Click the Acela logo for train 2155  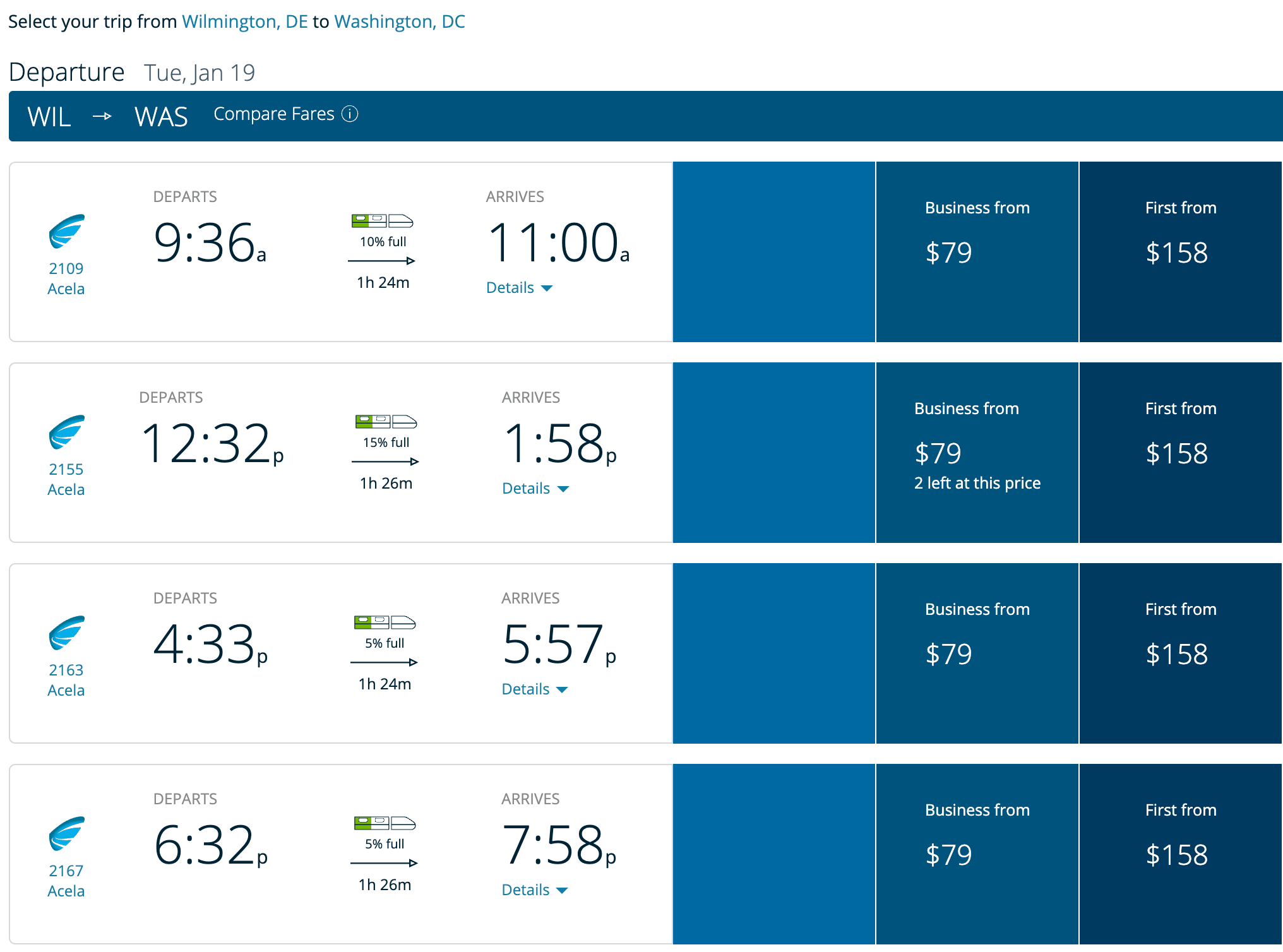tap(66, 432)
